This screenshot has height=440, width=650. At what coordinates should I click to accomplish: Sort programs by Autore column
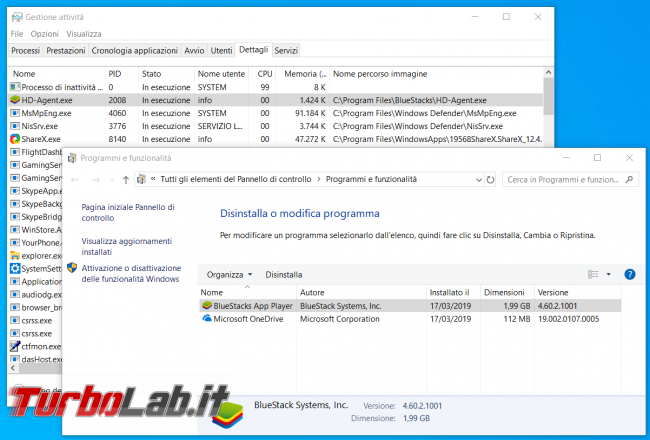pos(361,292)
